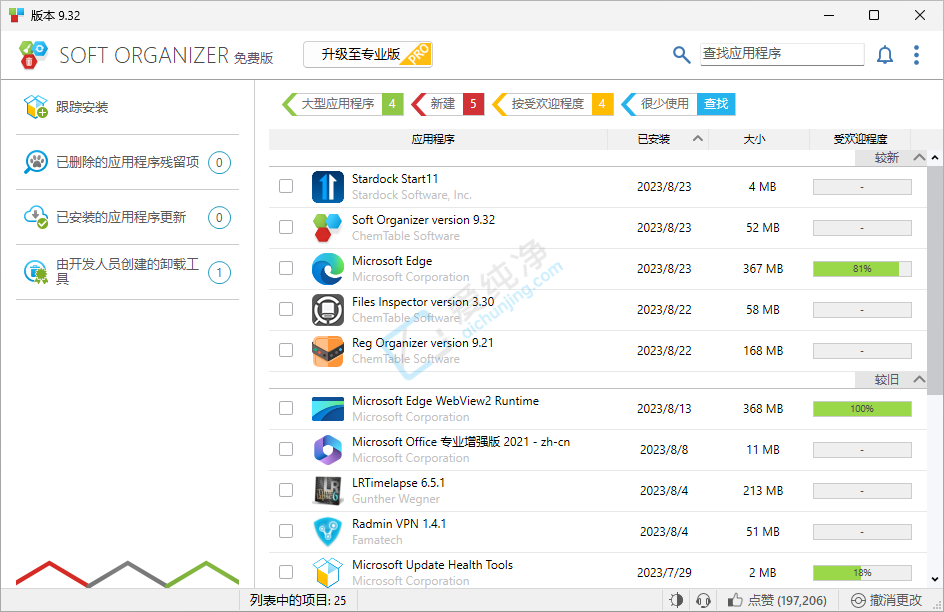Select the 大型应用程序 filter tab

pos(342,104)
